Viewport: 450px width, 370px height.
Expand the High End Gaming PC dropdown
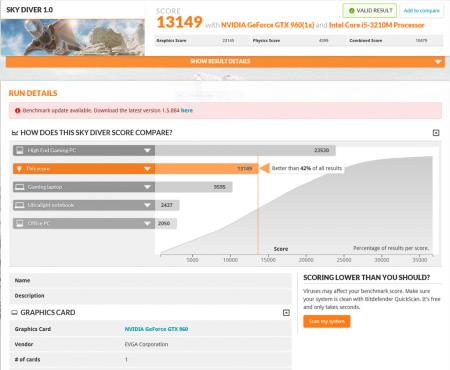[147, 150]
